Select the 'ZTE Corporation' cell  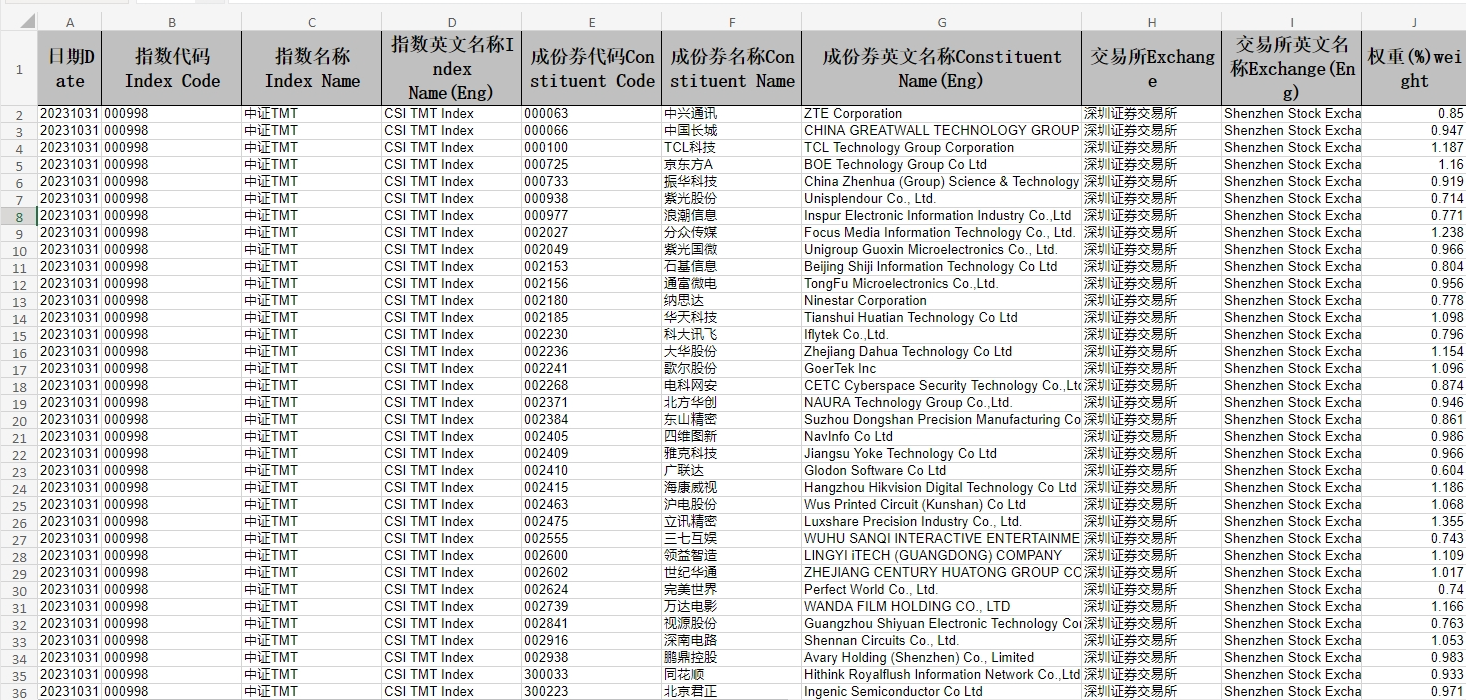pyautogui.click(x=942, y=114)
